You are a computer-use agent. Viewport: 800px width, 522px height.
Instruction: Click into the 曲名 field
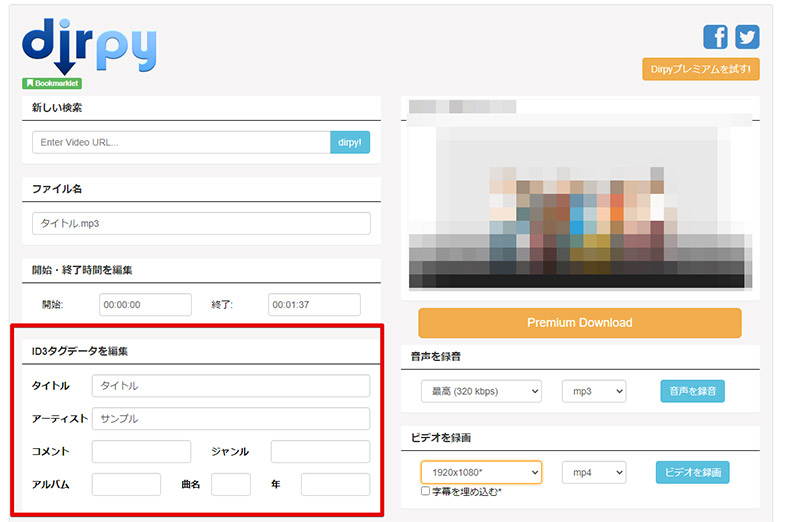[x=231, y=484]
